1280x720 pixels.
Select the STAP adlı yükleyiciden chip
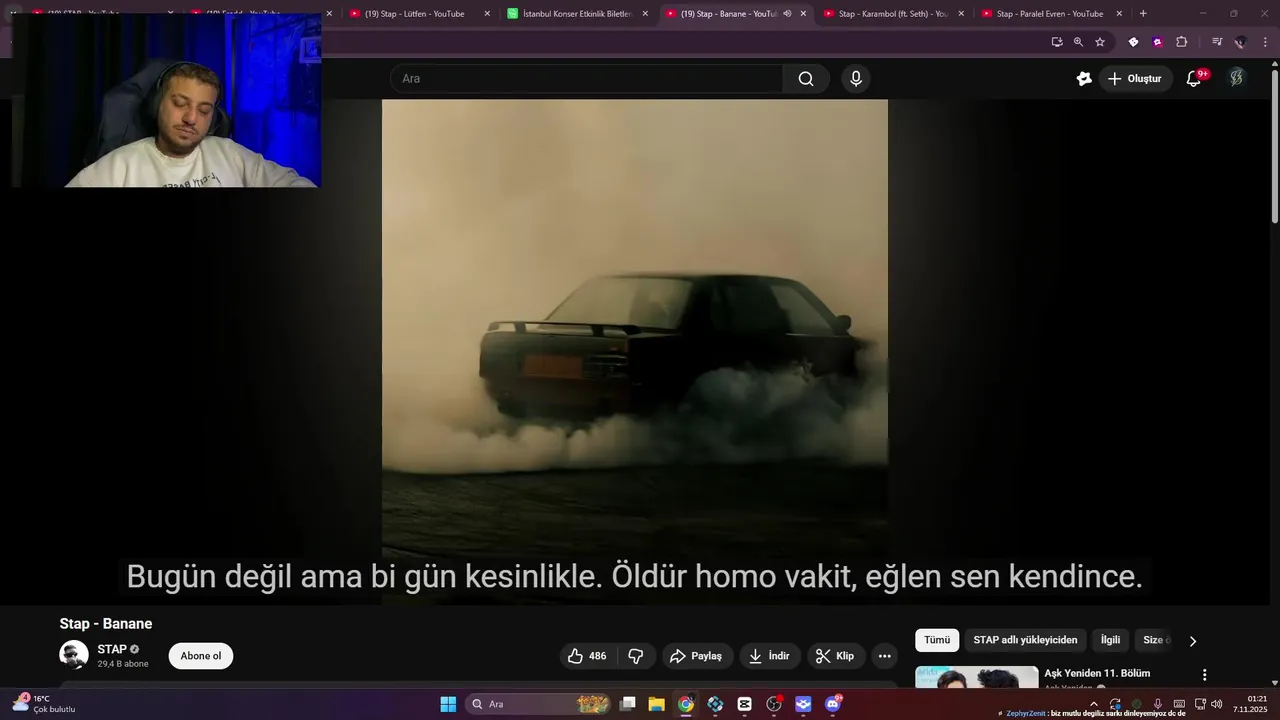(1025, 640)
